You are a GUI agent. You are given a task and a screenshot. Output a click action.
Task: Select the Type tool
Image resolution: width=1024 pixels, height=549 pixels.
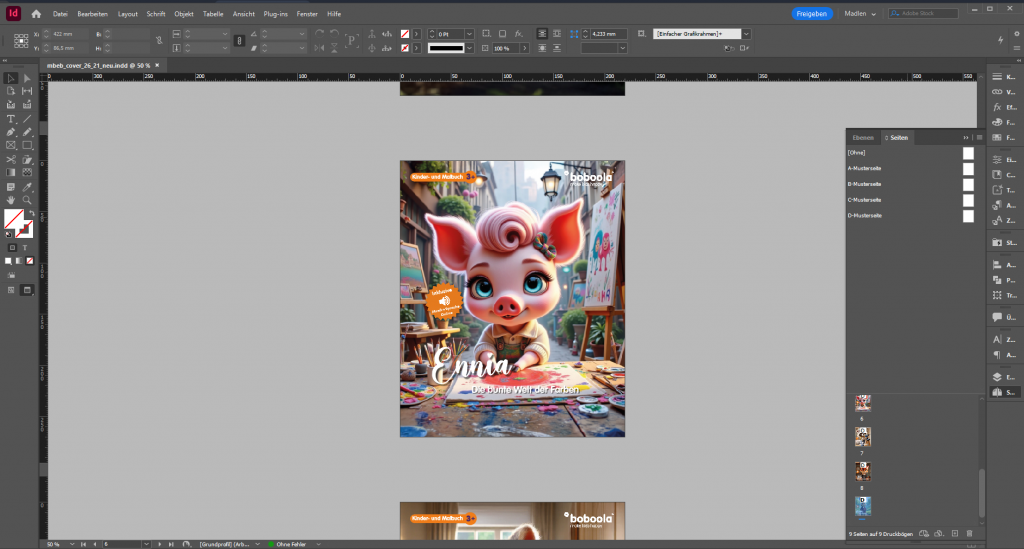[x=10, y=119]
